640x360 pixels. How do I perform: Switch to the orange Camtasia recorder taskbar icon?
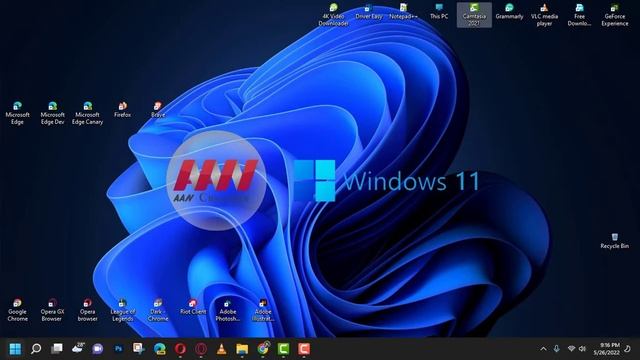(x=304, y=349)
